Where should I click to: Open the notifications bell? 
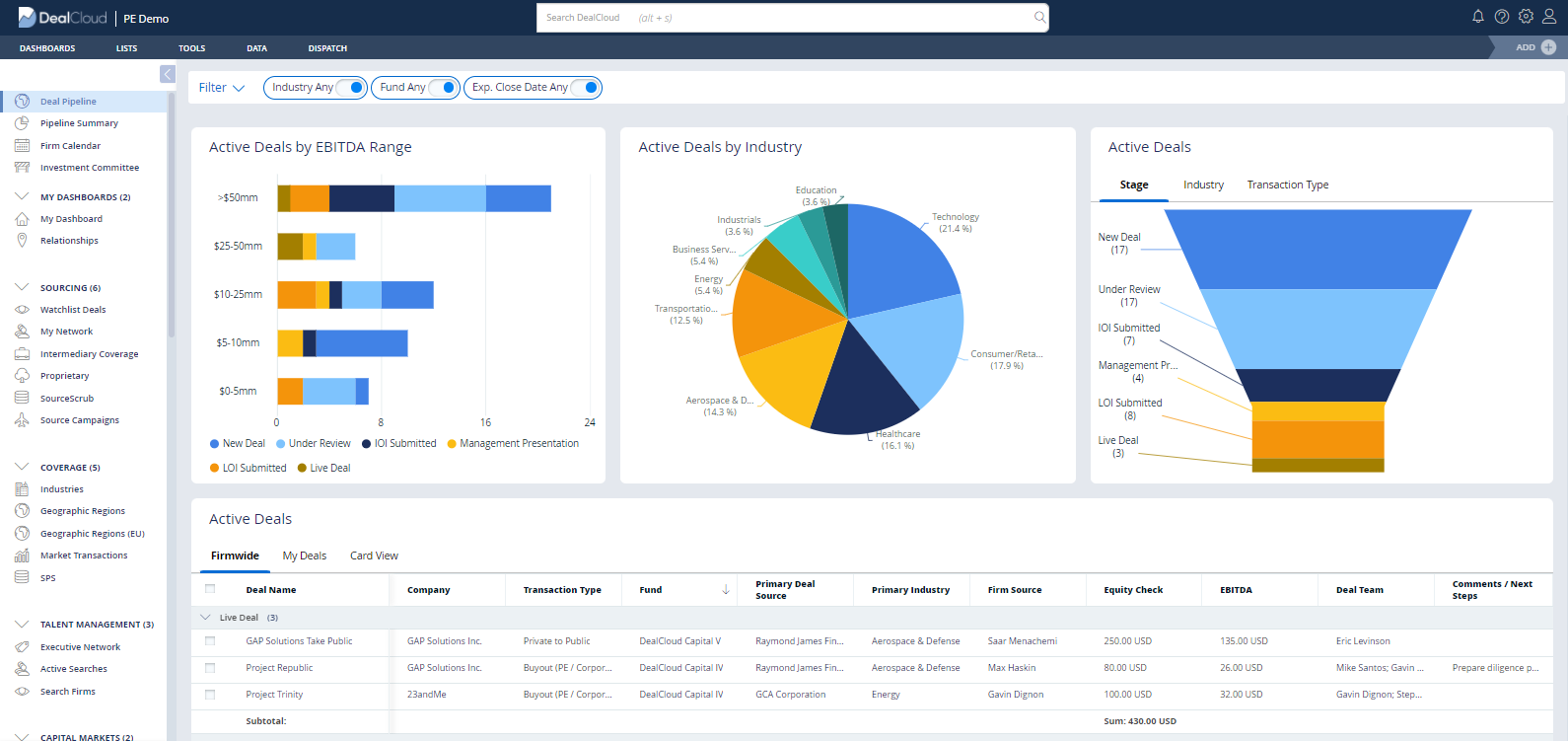(x=1477, y=17)
